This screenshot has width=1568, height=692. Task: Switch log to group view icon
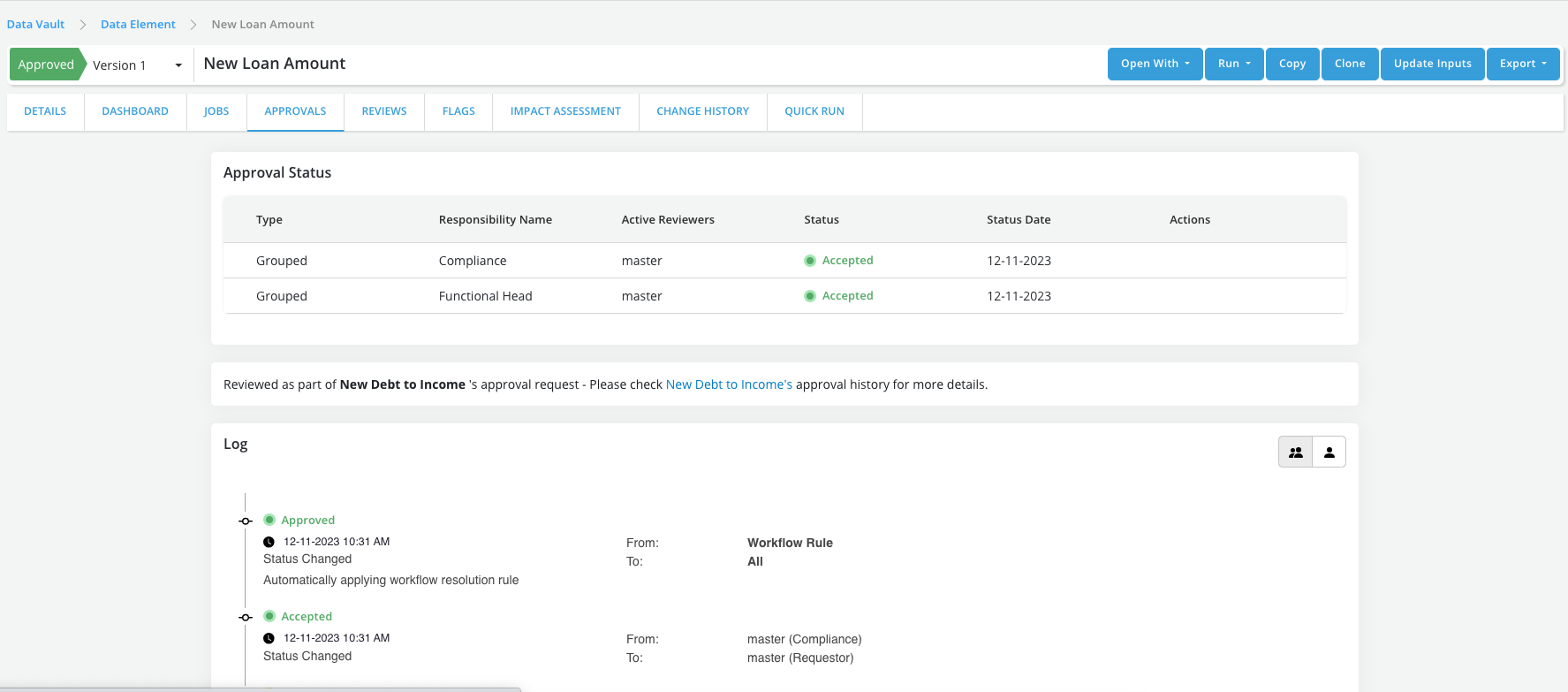pos(1295,452)
